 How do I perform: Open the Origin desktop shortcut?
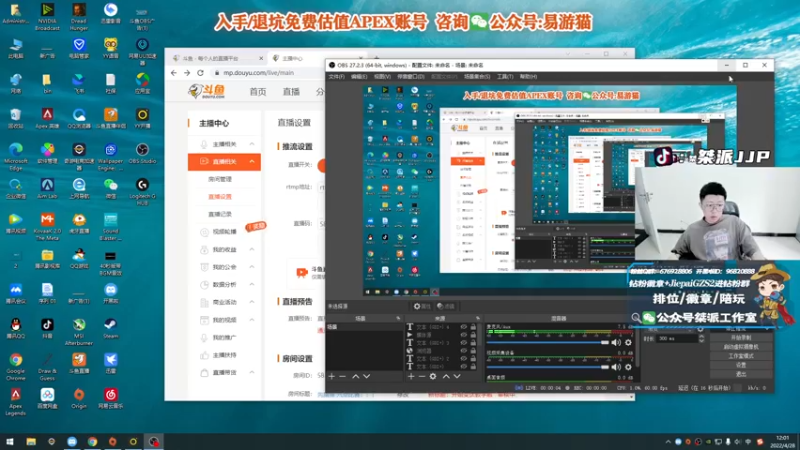(x=79, y=397)
